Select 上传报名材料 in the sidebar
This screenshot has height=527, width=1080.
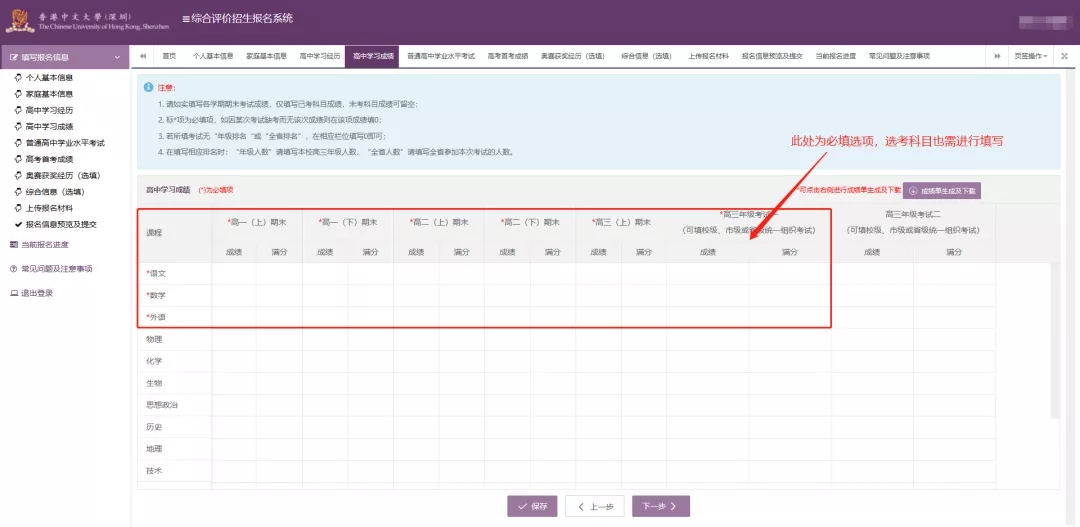click(x=49, y=208)
